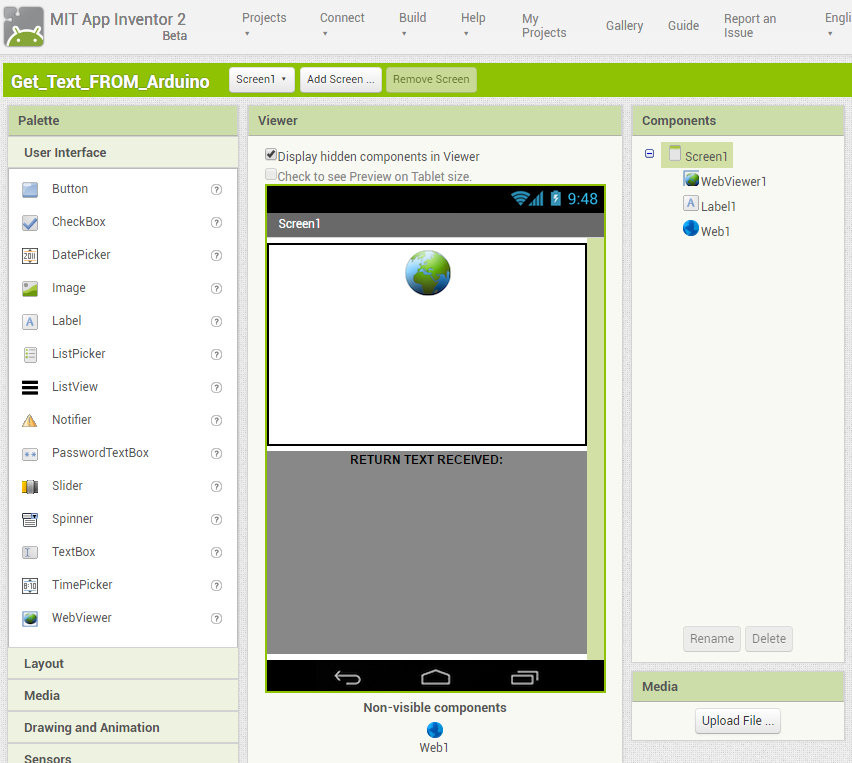Open the Build dropdown menu
Viewport: 852px width, 763px height.
click(x=412, y=24)
